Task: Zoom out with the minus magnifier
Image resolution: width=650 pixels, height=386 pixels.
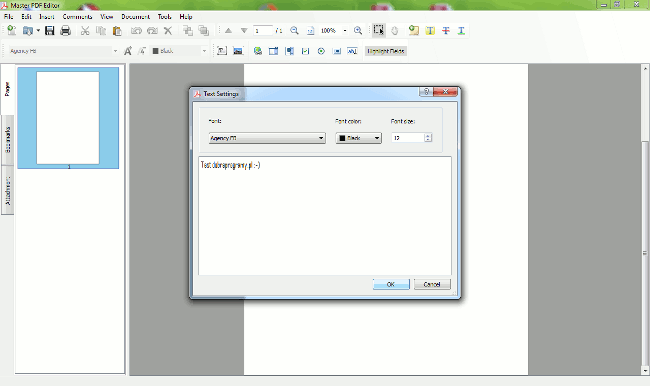Action: pyautogui.click(x=294, y=30)
